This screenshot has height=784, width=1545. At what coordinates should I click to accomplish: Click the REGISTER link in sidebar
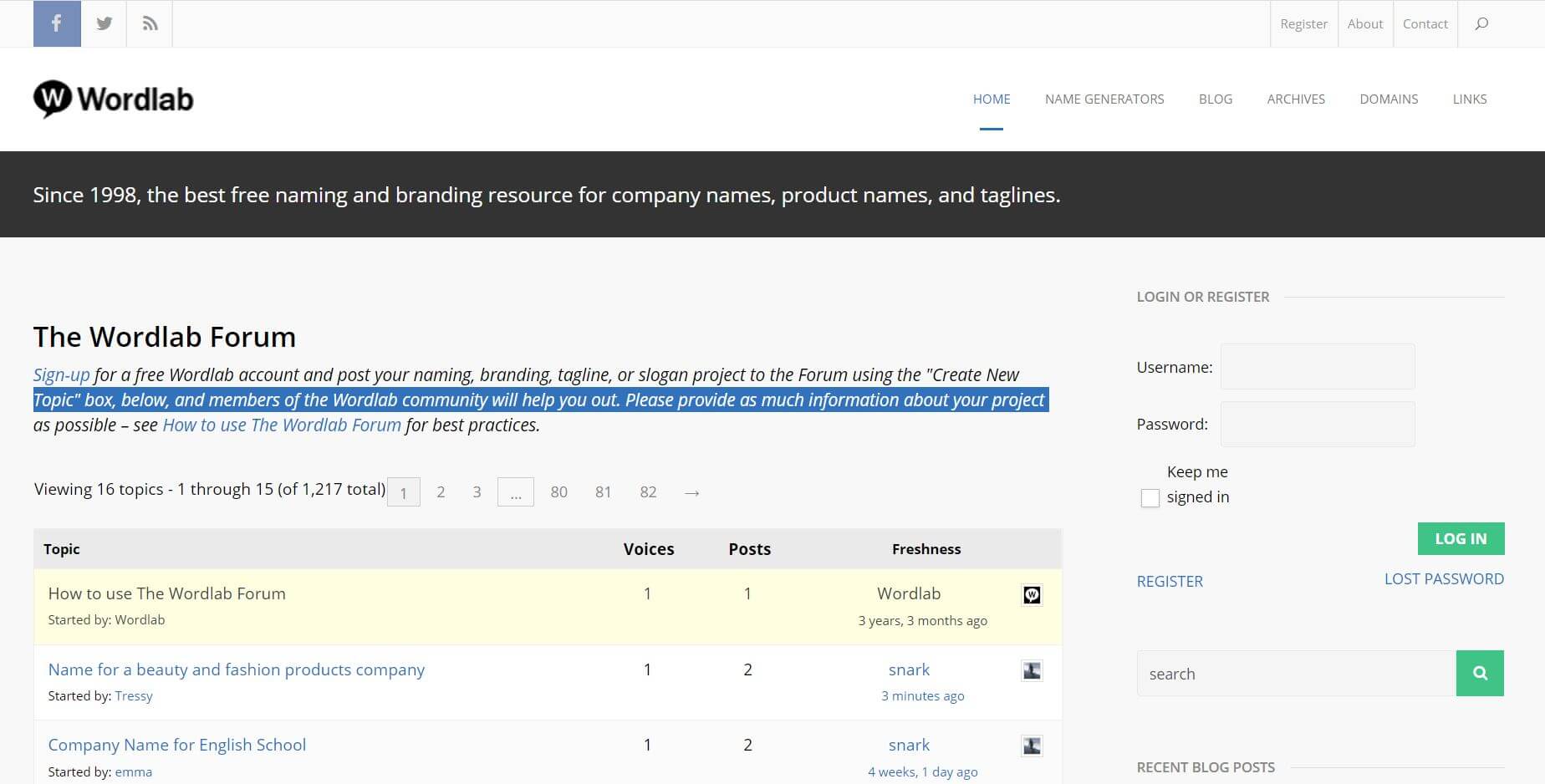[x=1170, y=581]
